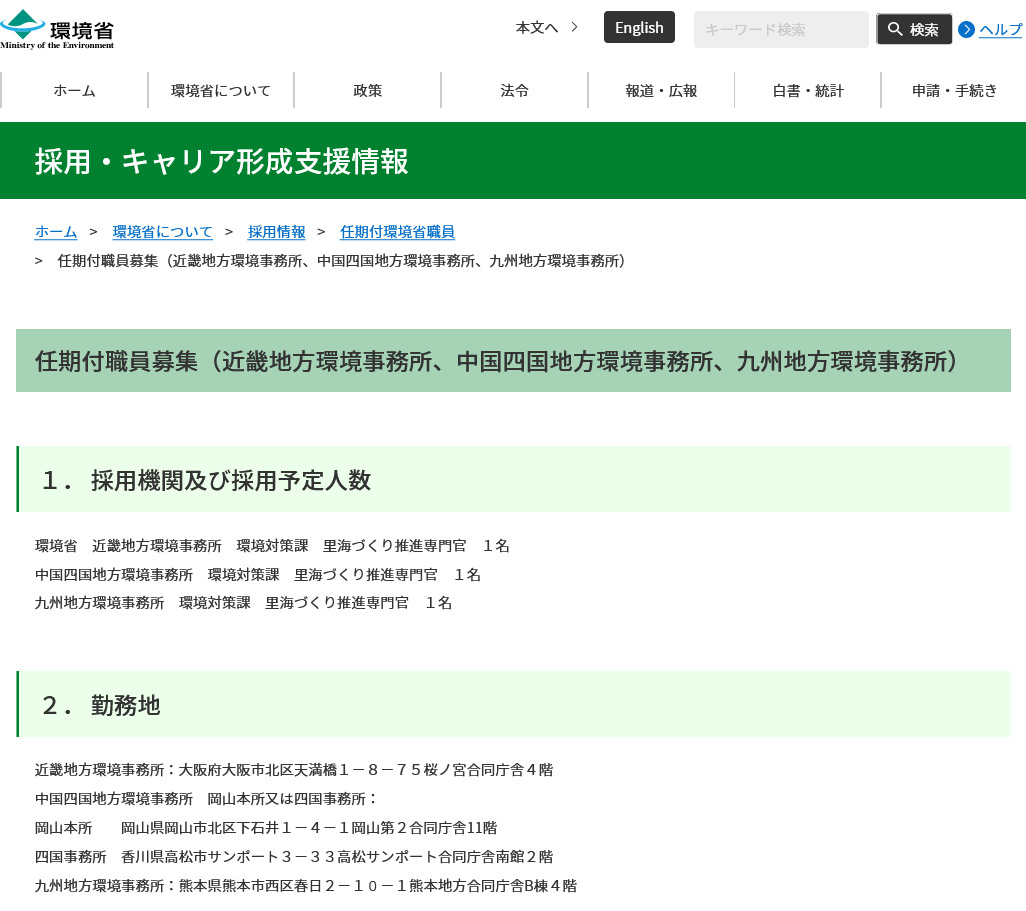Viewport: 1026px width, 911px height.
Task: Follow the 環境省について breadcrumb link
Action: (162, 231)
